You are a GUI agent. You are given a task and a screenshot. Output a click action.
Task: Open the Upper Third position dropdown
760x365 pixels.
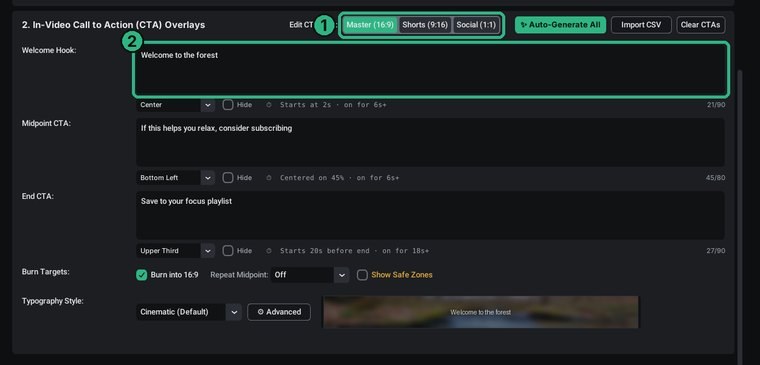[x=175, y=251]
